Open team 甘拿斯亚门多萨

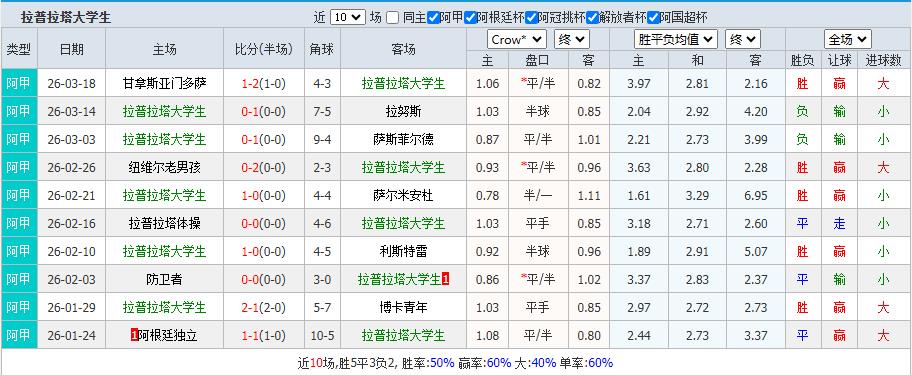pyautogui.click(x=164, y=83)
